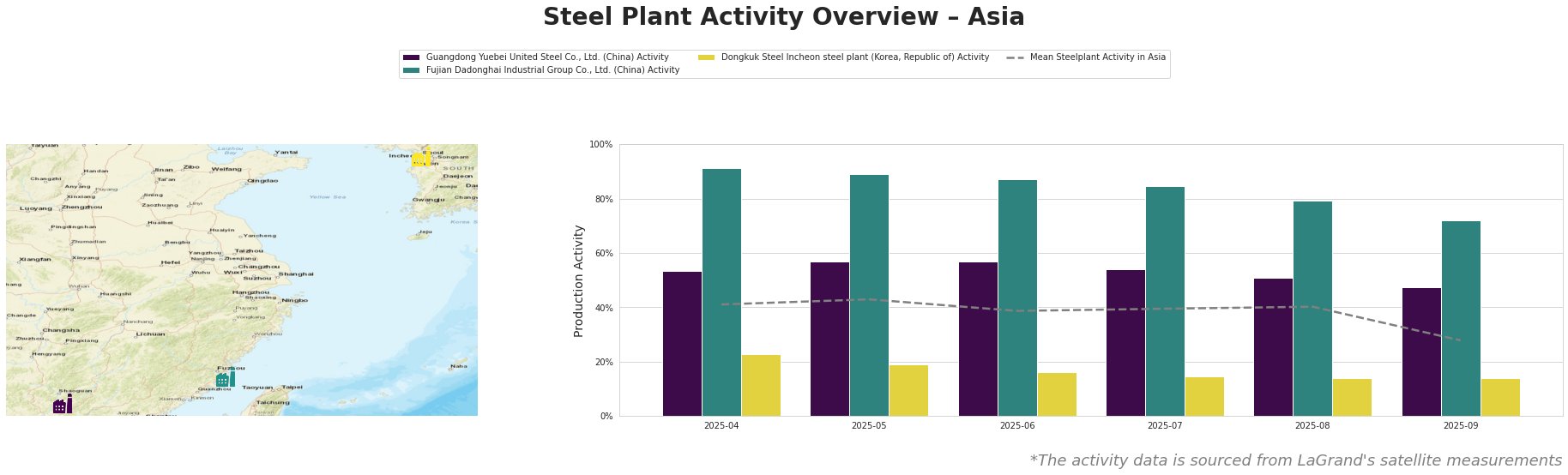Click the dashed gray mean-activity legend marker
The height and width of the screenshot is (475, 1568).
pos(1015,57)
